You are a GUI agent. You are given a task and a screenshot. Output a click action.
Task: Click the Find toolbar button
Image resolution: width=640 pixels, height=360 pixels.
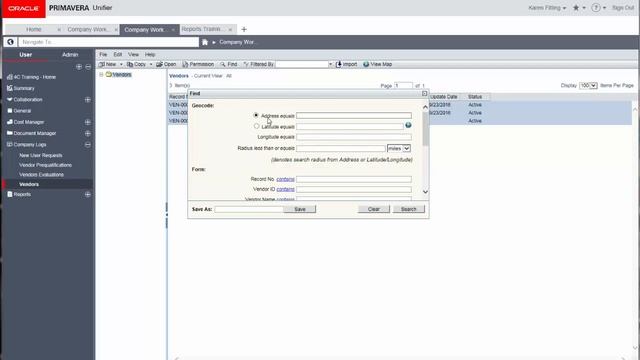[229, 64]
